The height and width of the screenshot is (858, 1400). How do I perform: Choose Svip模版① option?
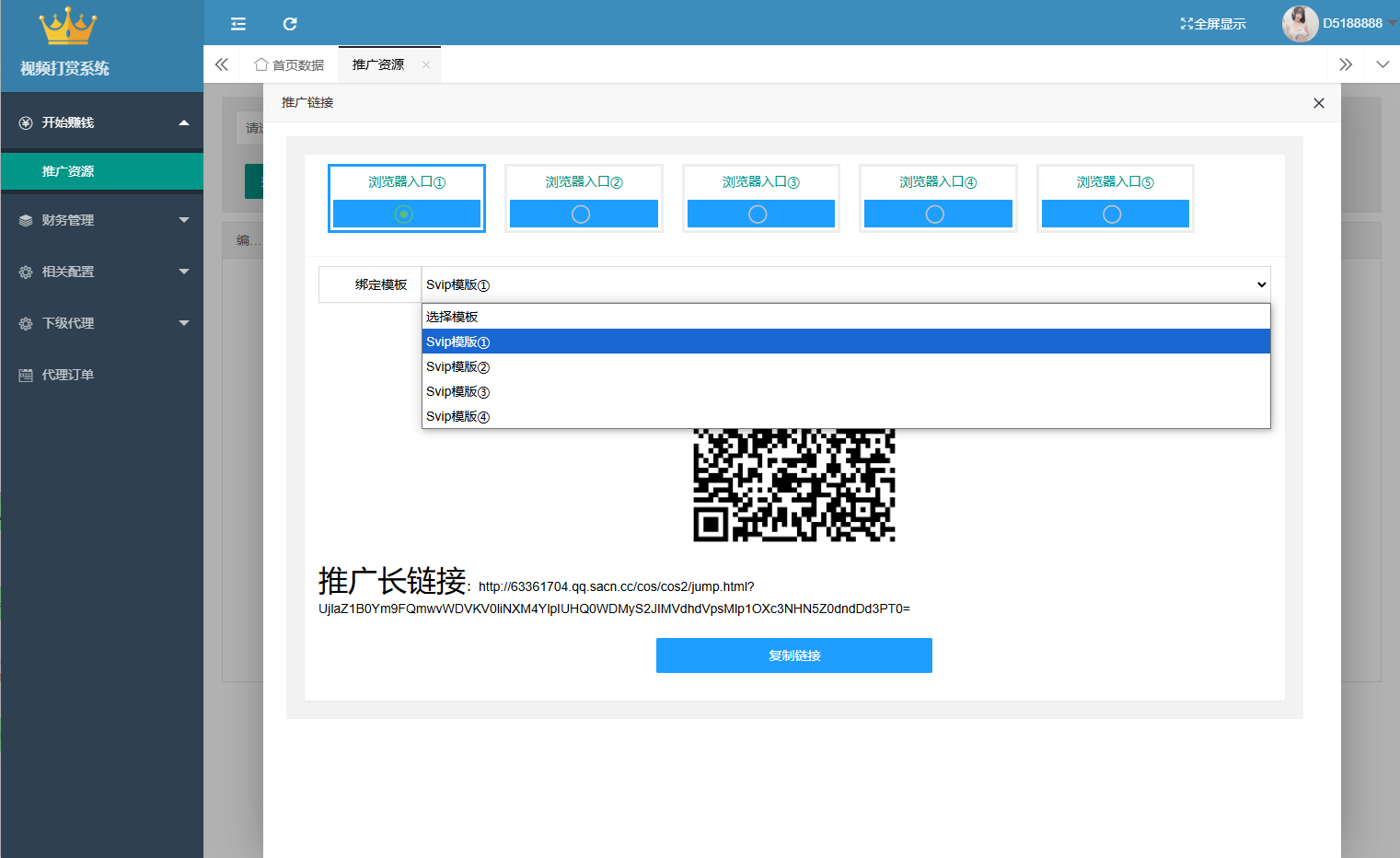click(846, 342)
